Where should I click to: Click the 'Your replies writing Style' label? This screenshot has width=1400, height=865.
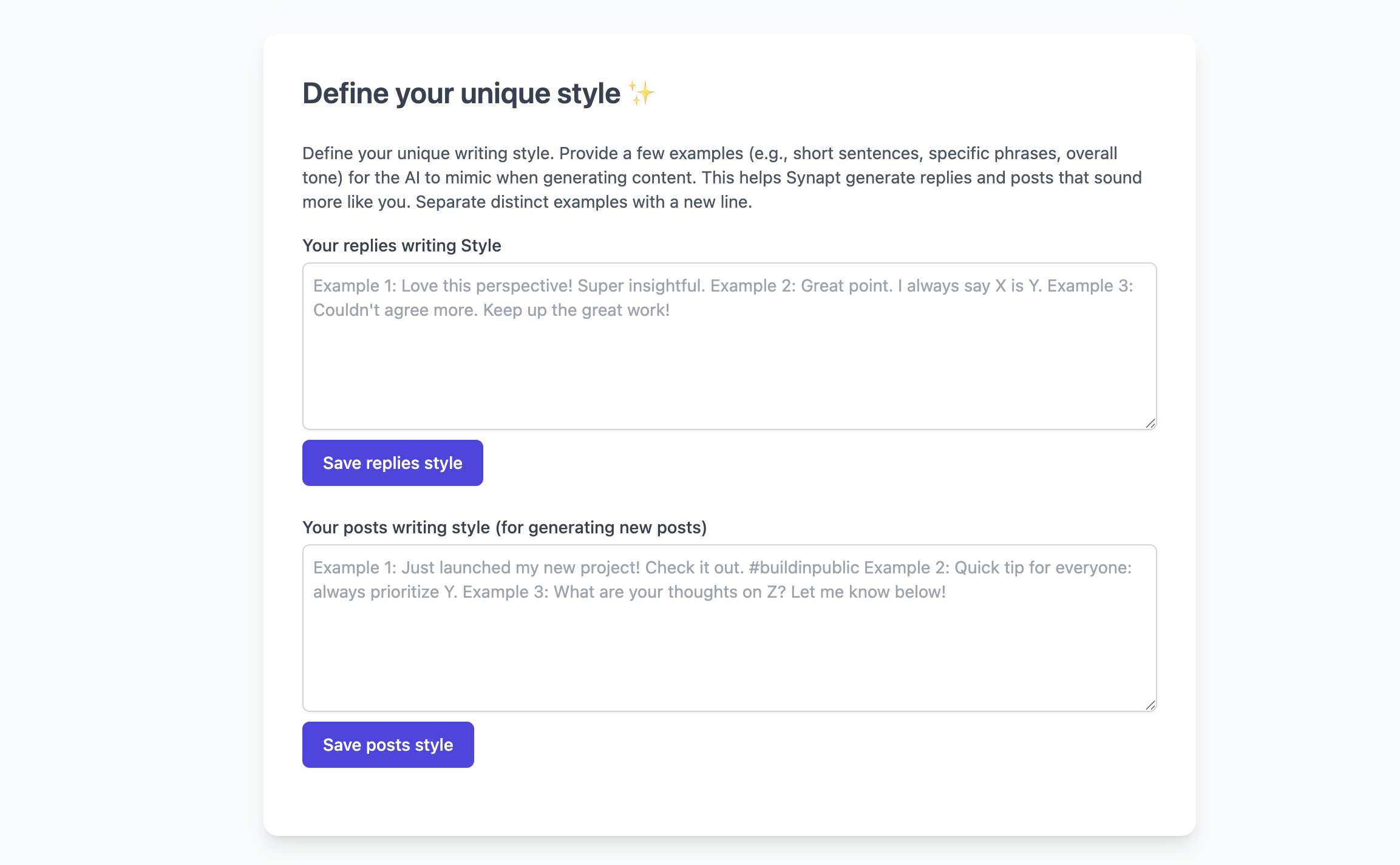[x=401, y=245]
